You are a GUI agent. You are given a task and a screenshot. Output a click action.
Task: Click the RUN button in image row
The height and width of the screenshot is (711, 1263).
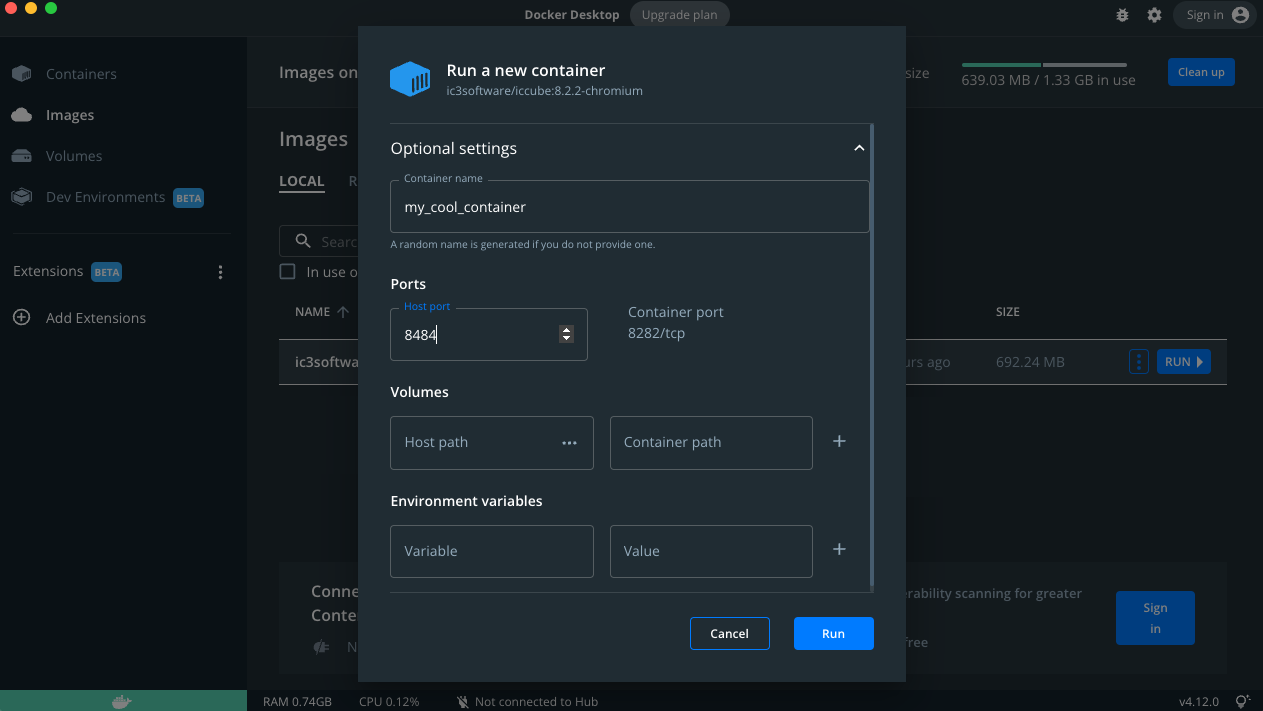coord(1184,362)
